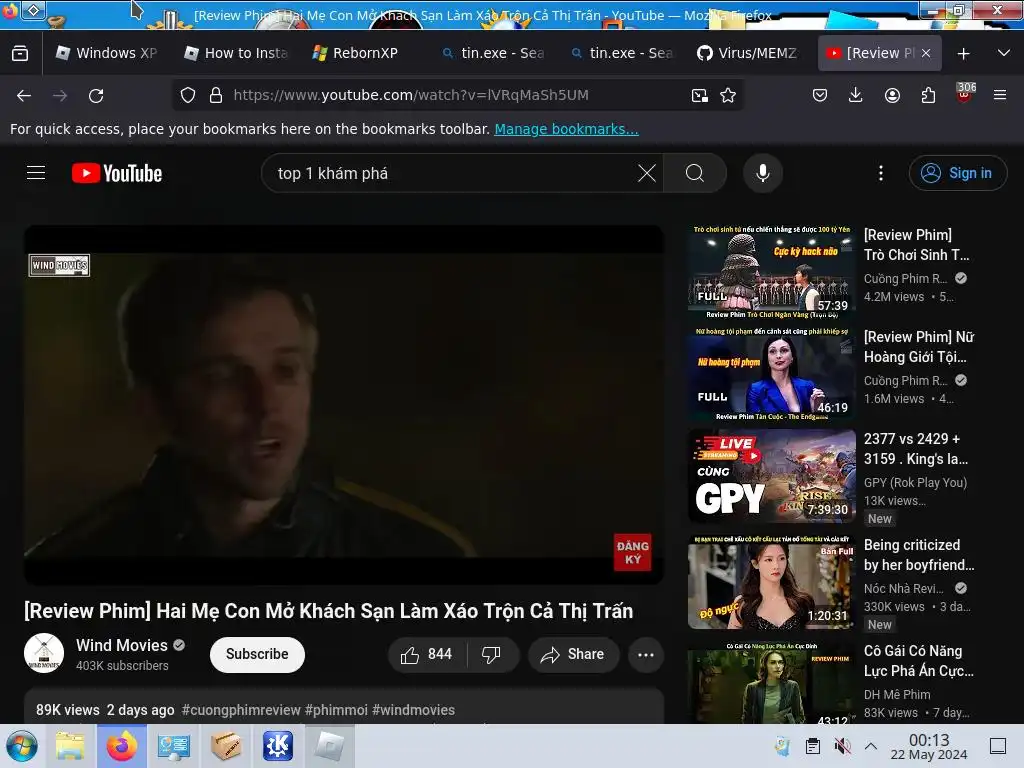Clear the YouTube search query
This screenshot has height=768, width=1024.
click(x=647, y=173)
